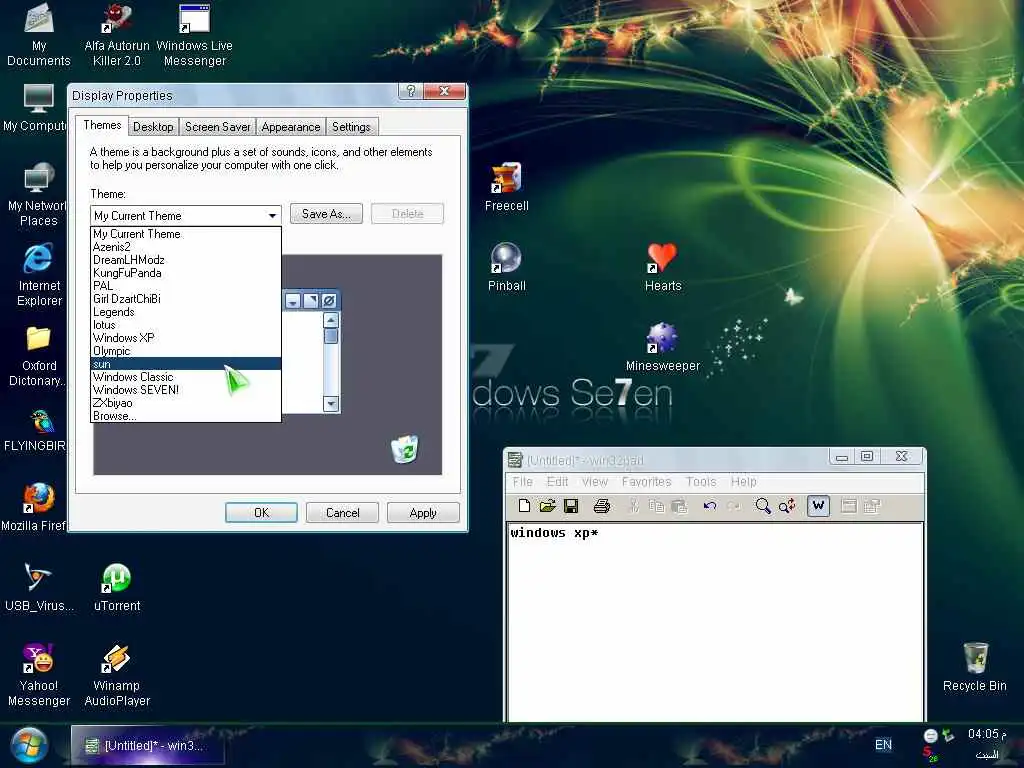Screen dimensions: 1024x768
Task: Click New document icon in win32pad toolbar
Action: (x=524, y=505)
